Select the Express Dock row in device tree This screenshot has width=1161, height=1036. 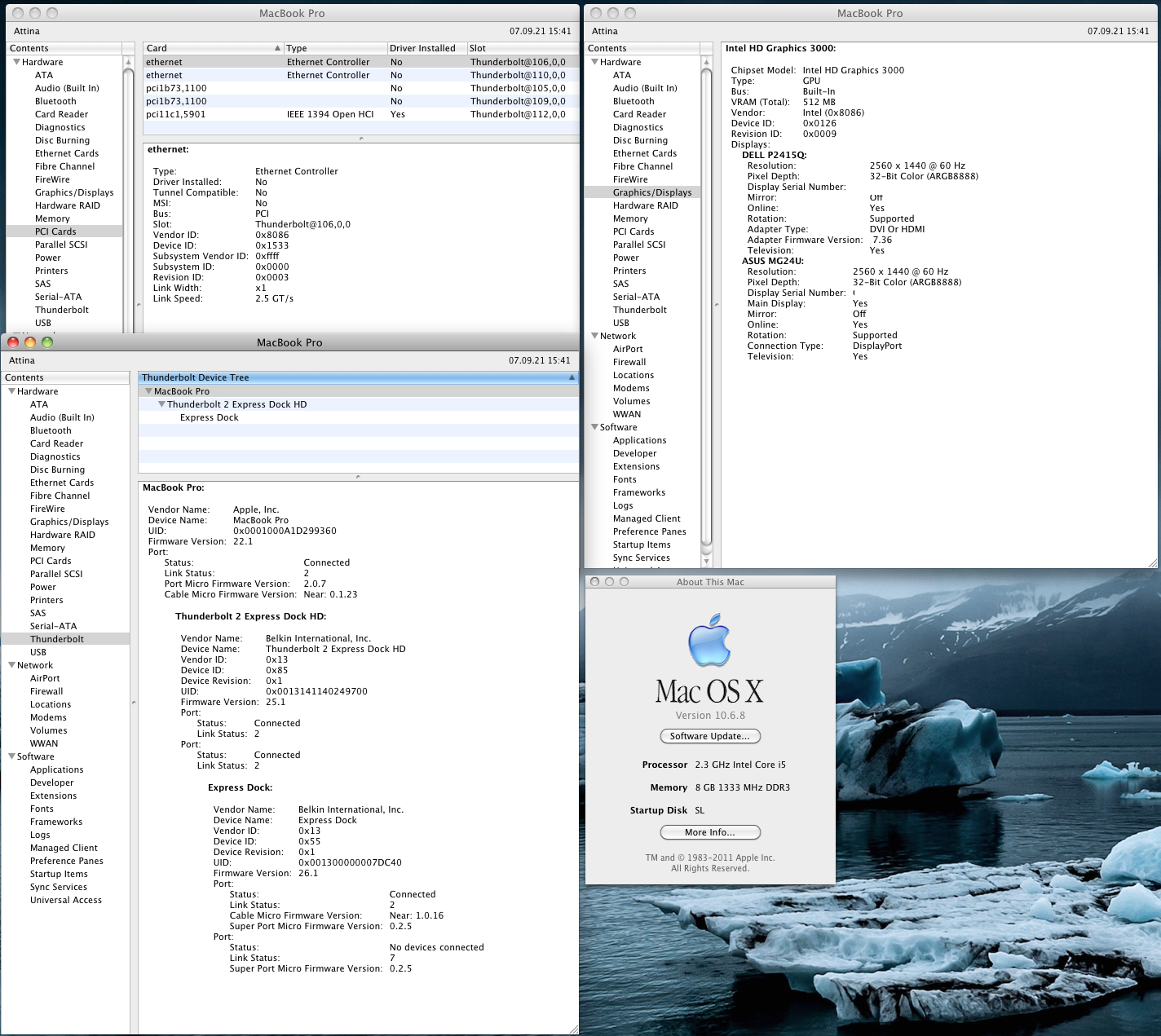point(359,417)
